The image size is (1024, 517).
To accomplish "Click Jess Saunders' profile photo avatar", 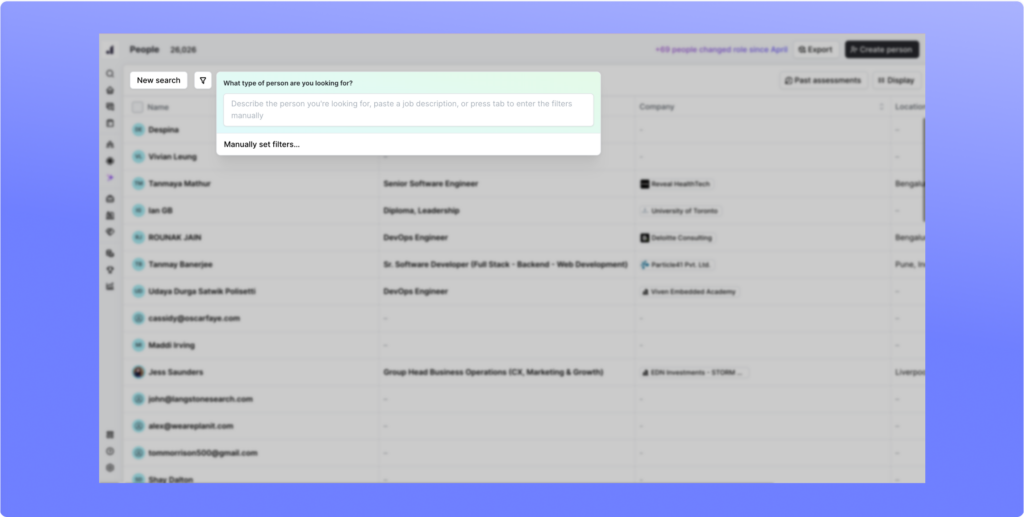I will tap(138, 372).
